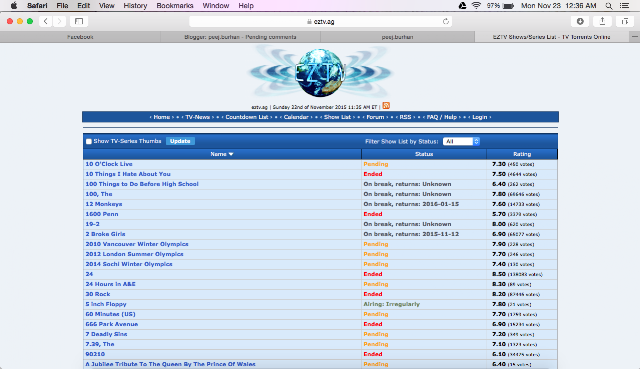Open the File menu
Image resolution: width=640 pixels, height=369 pixels.
tap(62, 6)
